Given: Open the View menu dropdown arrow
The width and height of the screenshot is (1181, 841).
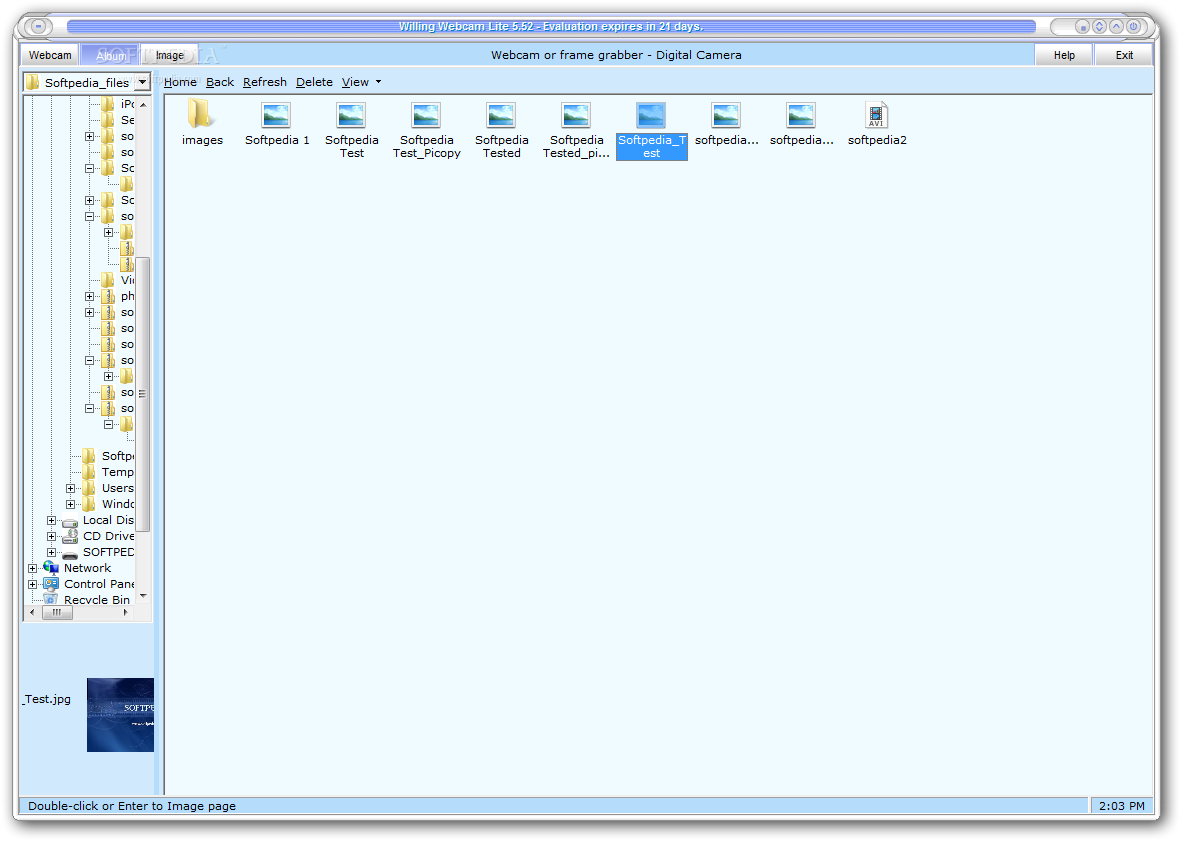Looking at the screenshot, I should (x=378, y=82).
